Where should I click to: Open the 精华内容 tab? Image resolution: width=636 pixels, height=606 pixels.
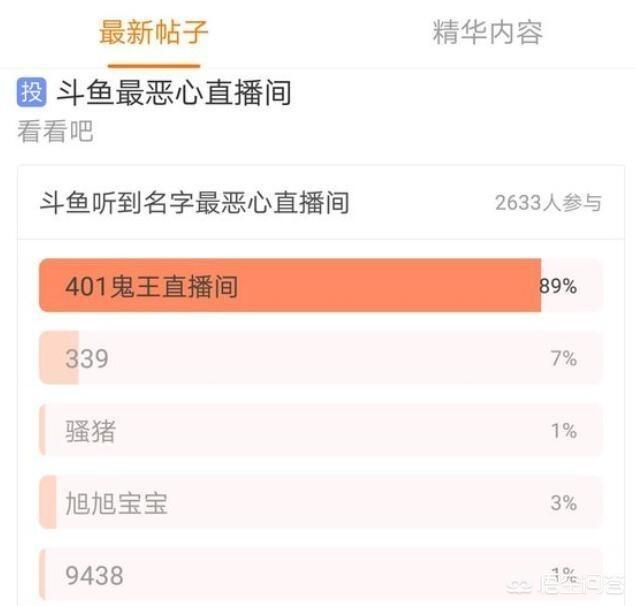point(488,32)
